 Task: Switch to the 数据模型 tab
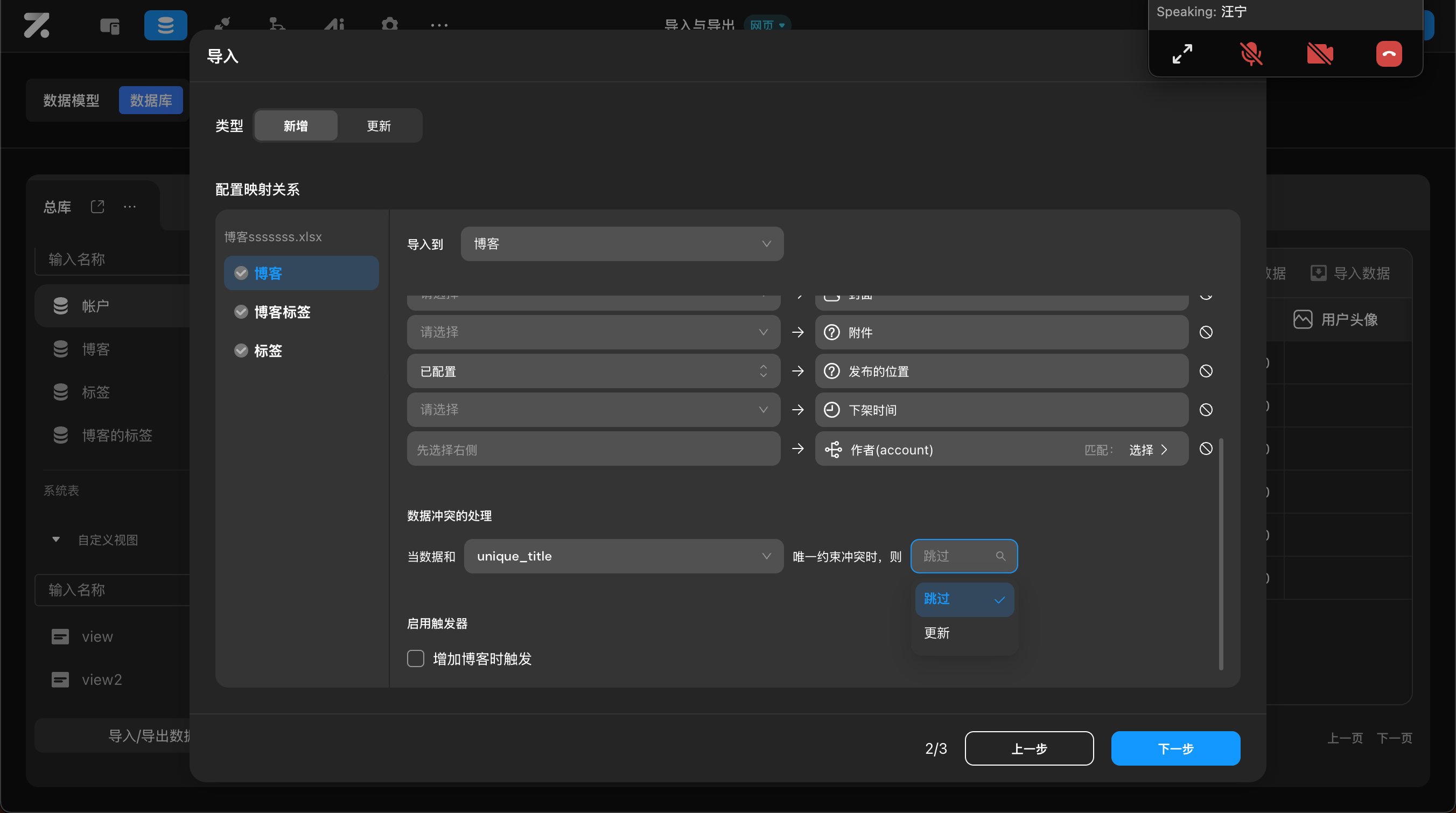click(71, 101)
